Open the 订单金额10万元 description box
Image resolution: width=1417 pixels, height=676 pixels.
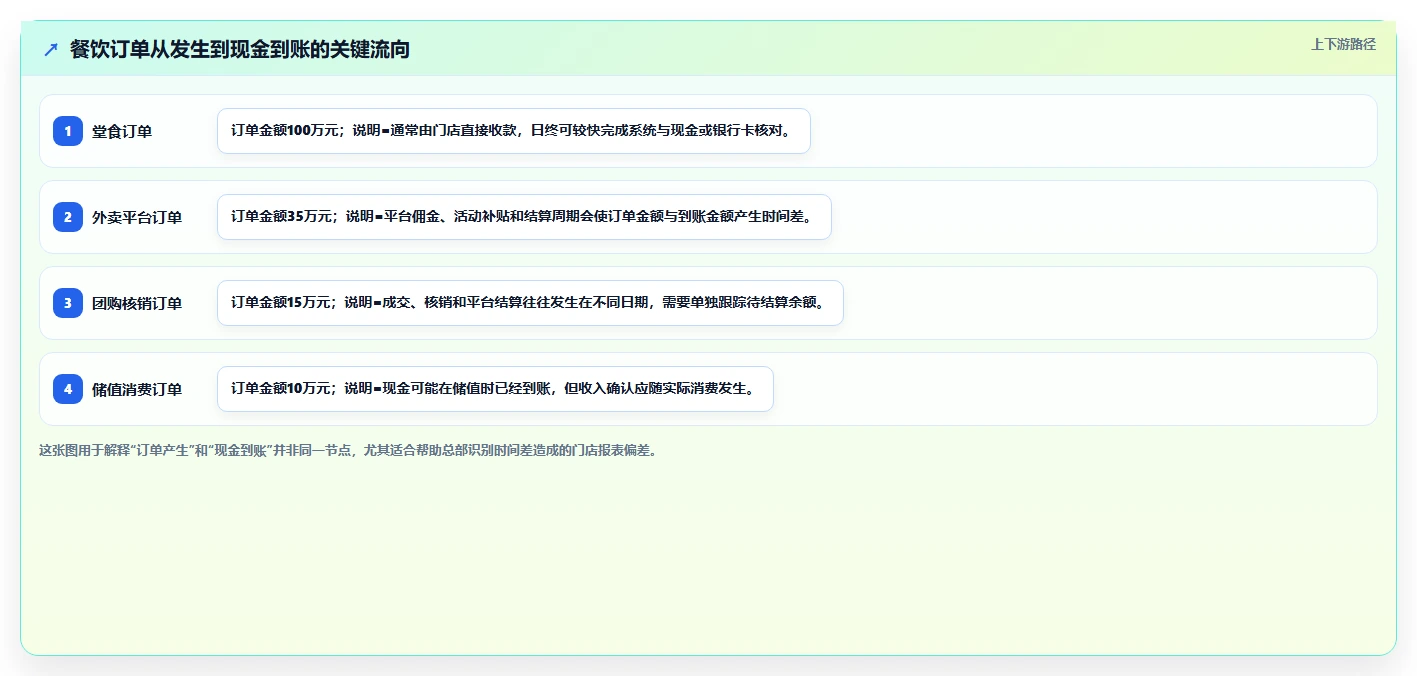coord(495,389)
